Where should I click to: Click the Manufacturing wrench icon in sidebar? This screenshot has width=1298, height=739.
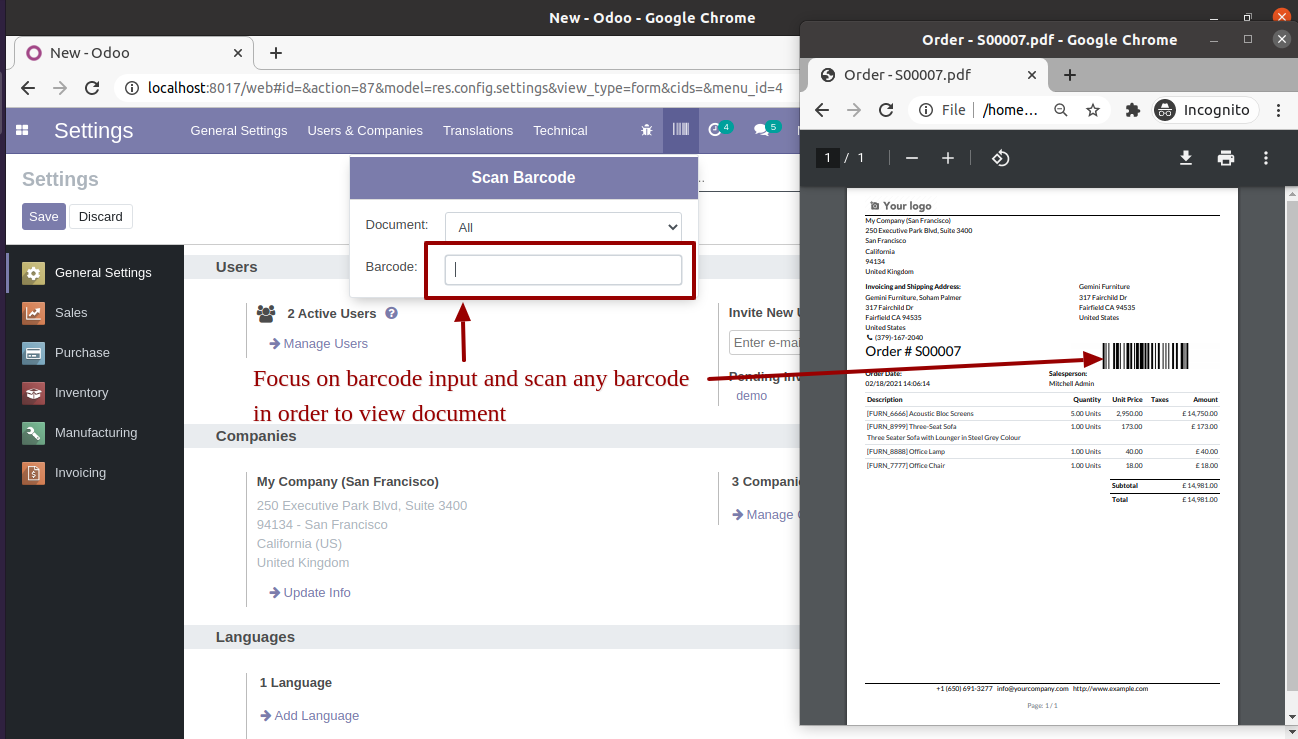pyautogui.click(x=34, y=433)
